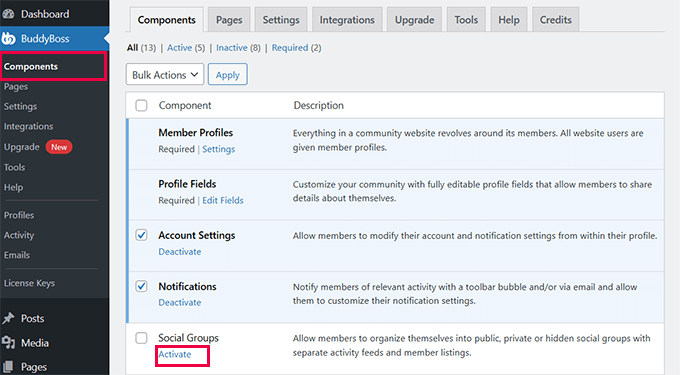Check the Social Groups checkbox

(x=141, y=338)
